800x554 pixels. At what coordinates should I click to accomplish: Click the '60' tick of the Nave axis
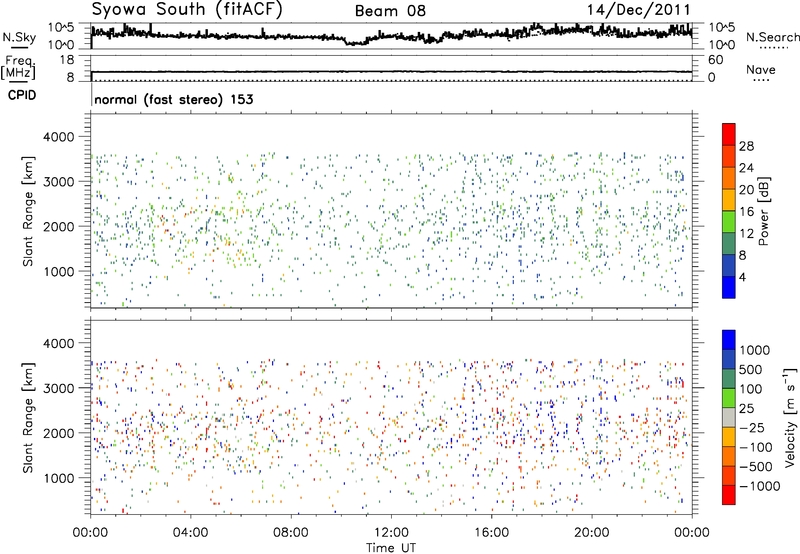[x=715, y=60]
